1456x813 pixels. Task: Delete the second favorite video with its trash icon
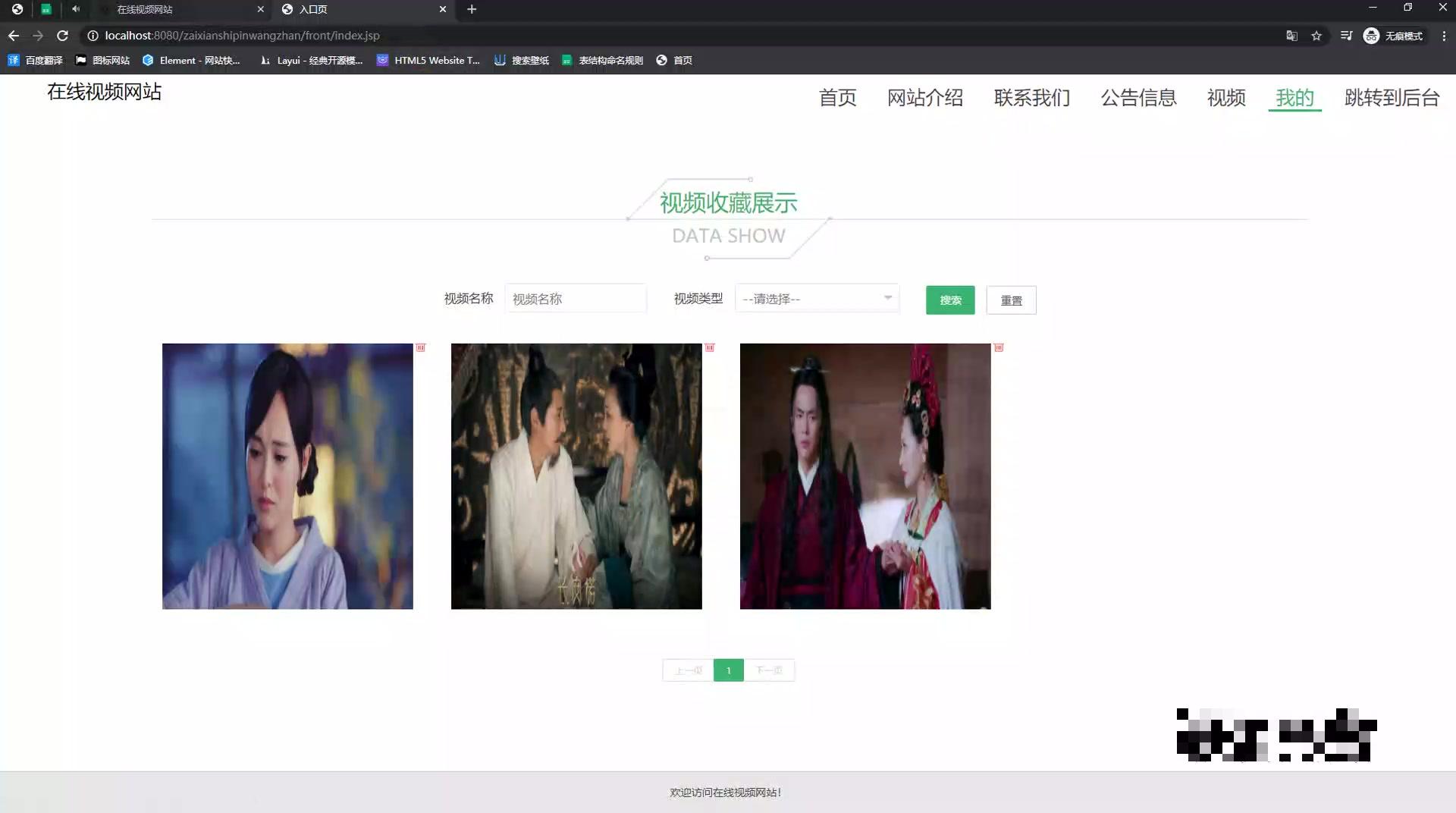710,347
